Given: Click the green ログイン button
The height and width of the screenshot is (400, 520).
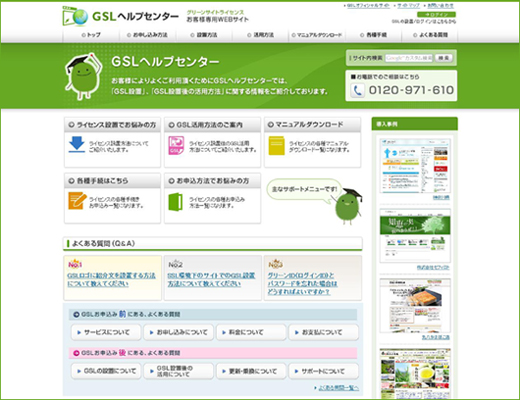Looking at the screenshot, I should [436, 15].
